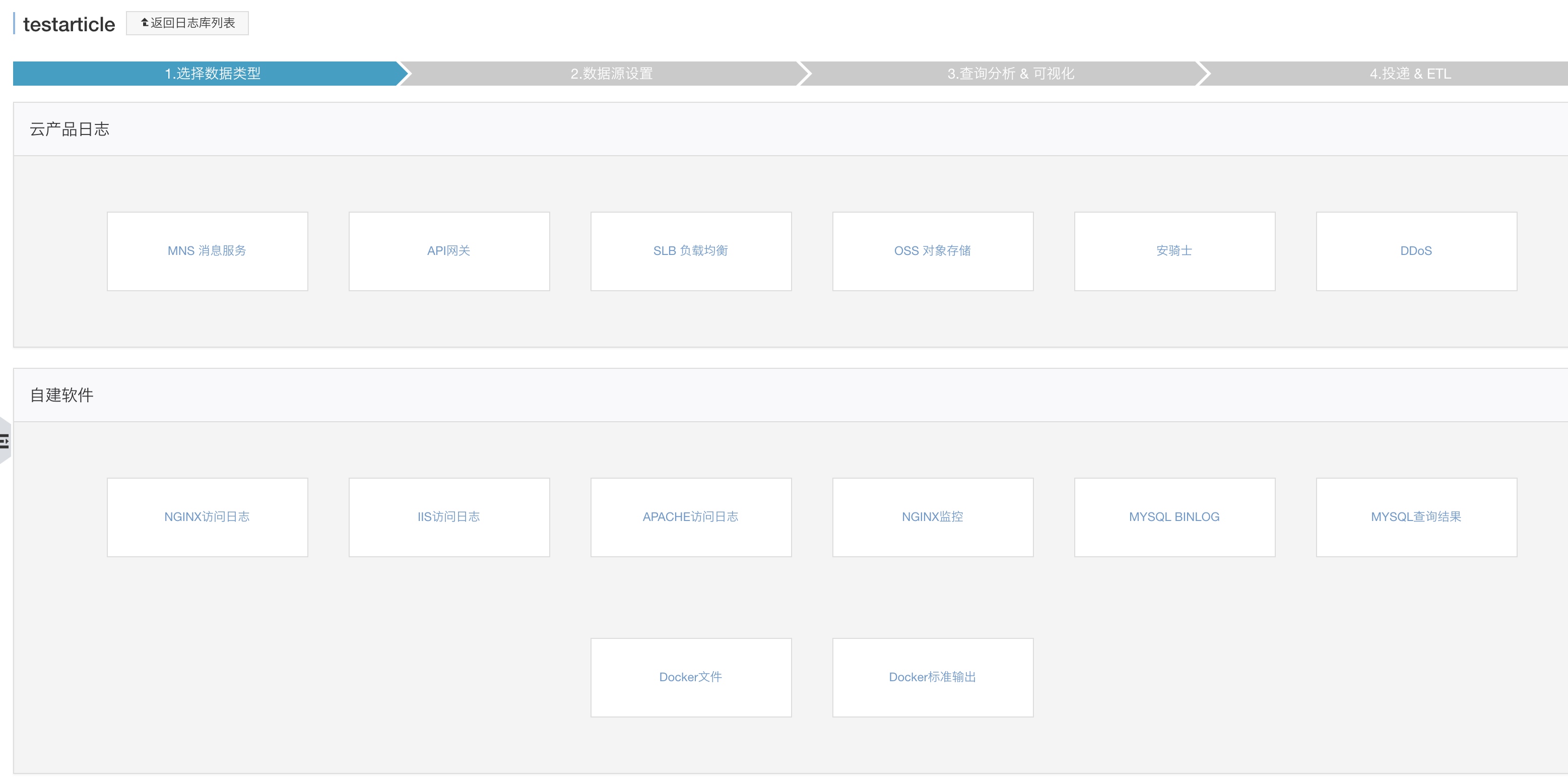The width and height of the screenshot is (1568, 784).
Task: Choose MYSQL查询结果 data type
Action: 1416,517
